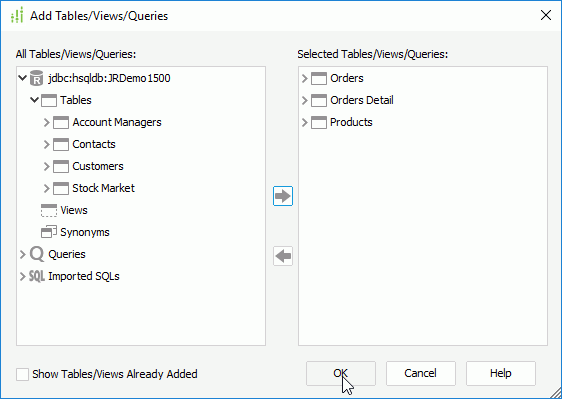Click the Cancel button
This screenshot has height=399, width=562.
tap(421, 374)
